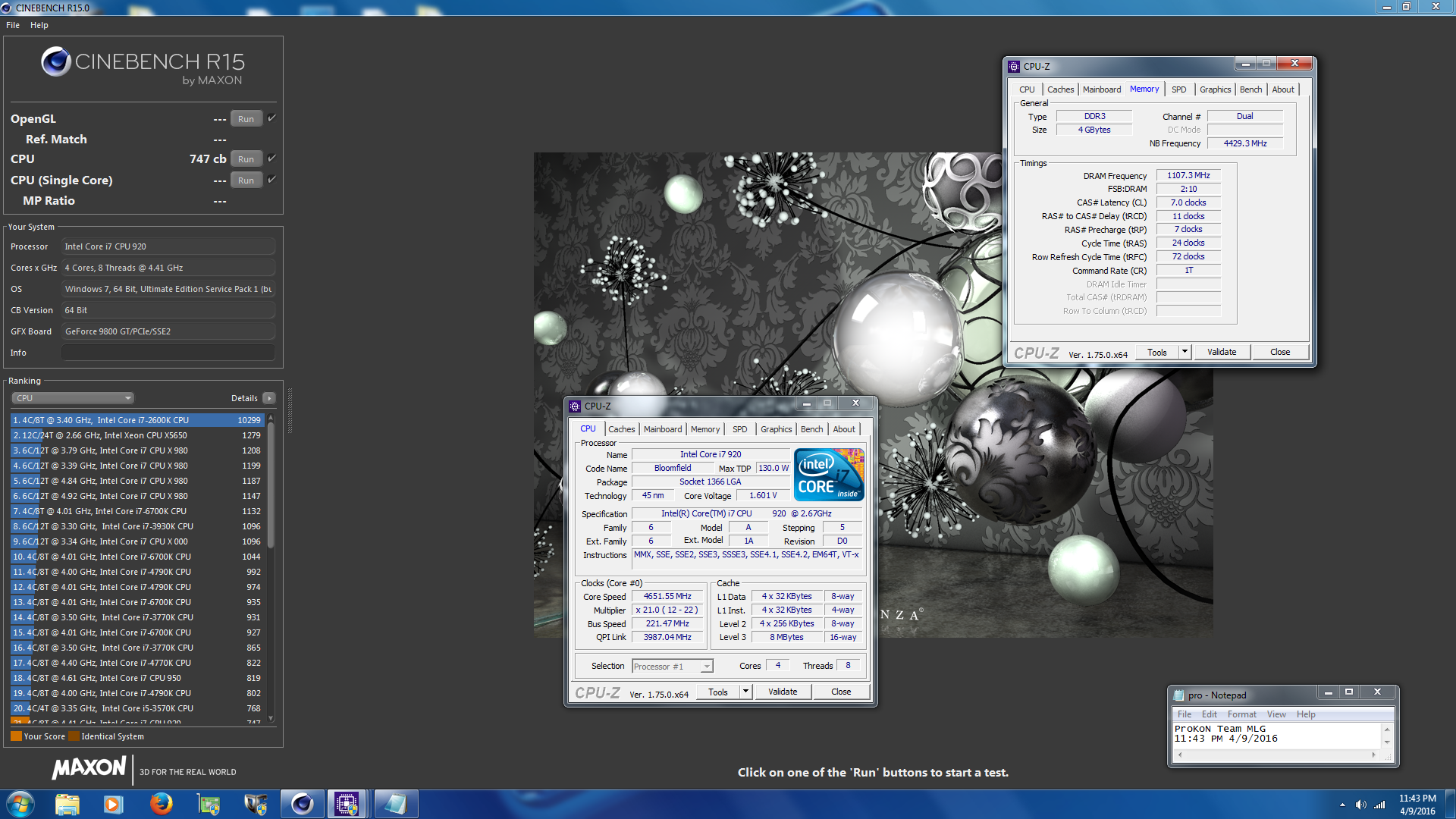Image resolution: width=1456 pixels, height=819 pixels.
Task: Click the DRAM Frequency 1107.3 MHz value
Action: (1188, 175)
